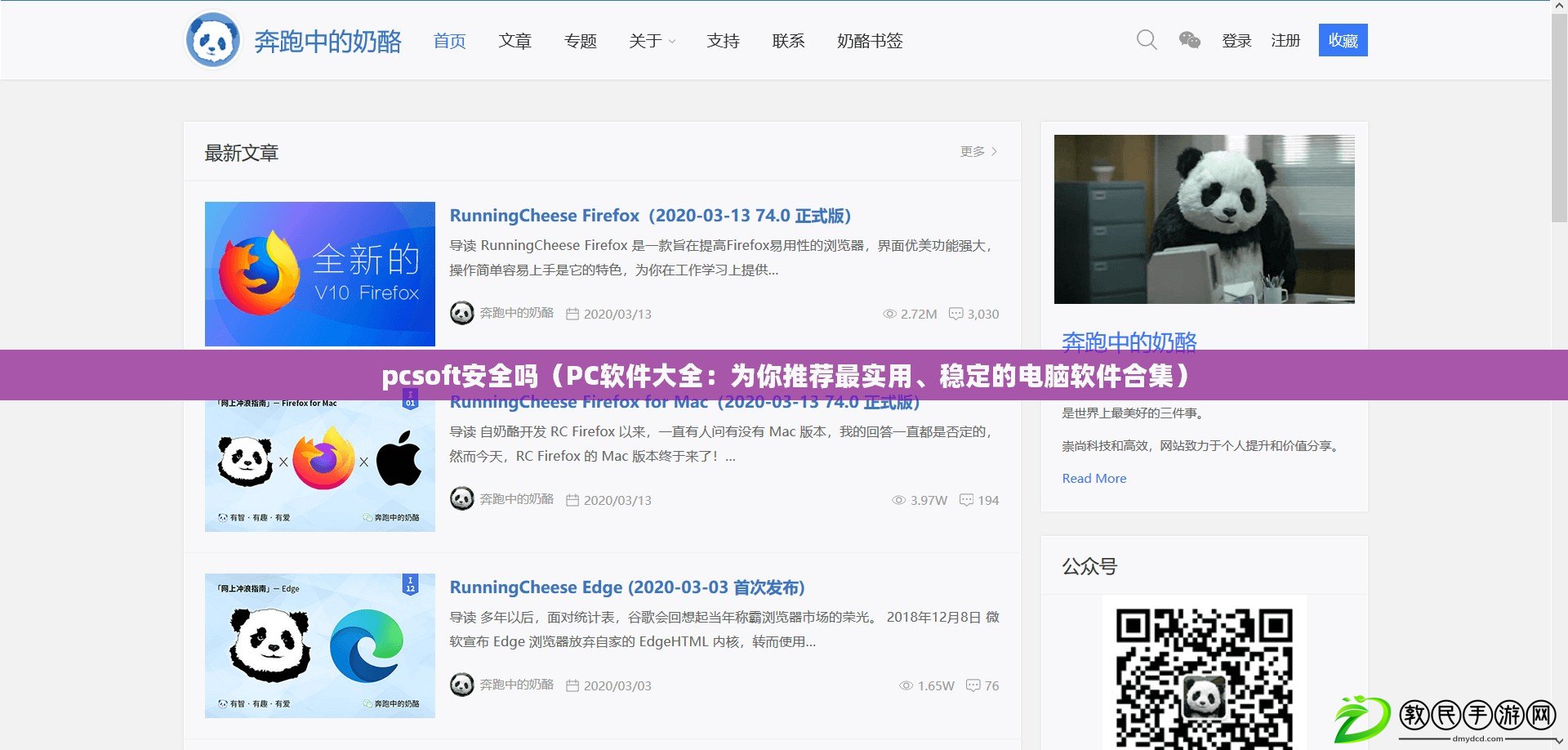Open the Edge post thumbnail
The height and width of the screenshot is (750, 1568).
tap(320, 645)
